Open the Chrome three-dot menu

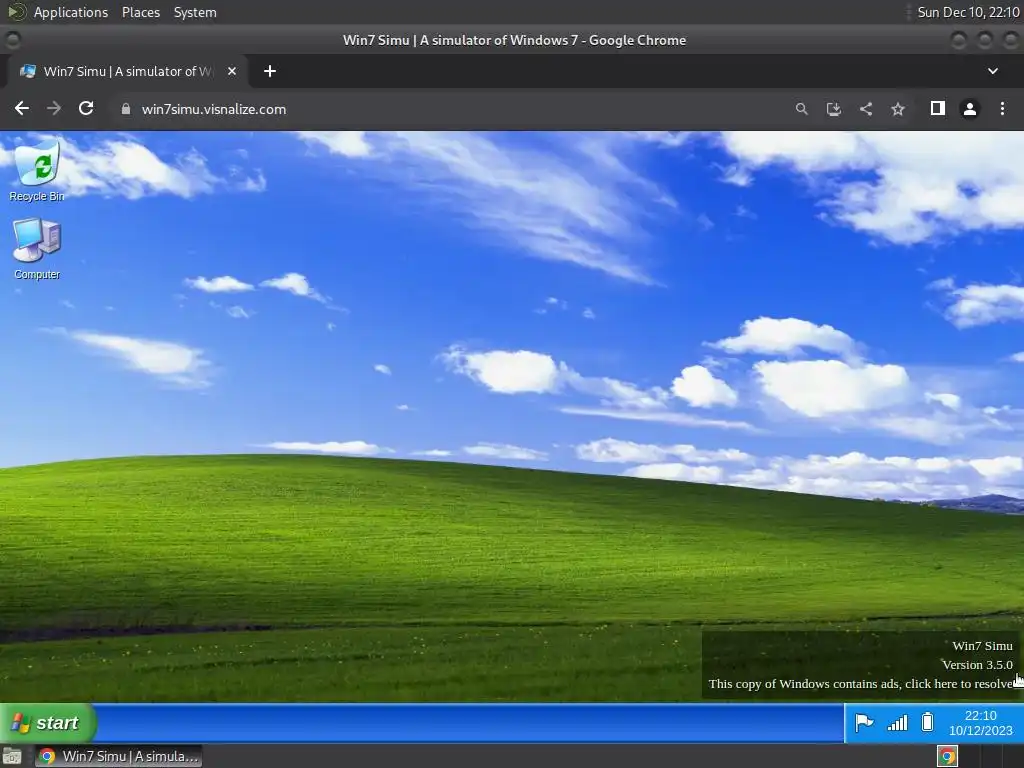click(x=1002, y=108)
